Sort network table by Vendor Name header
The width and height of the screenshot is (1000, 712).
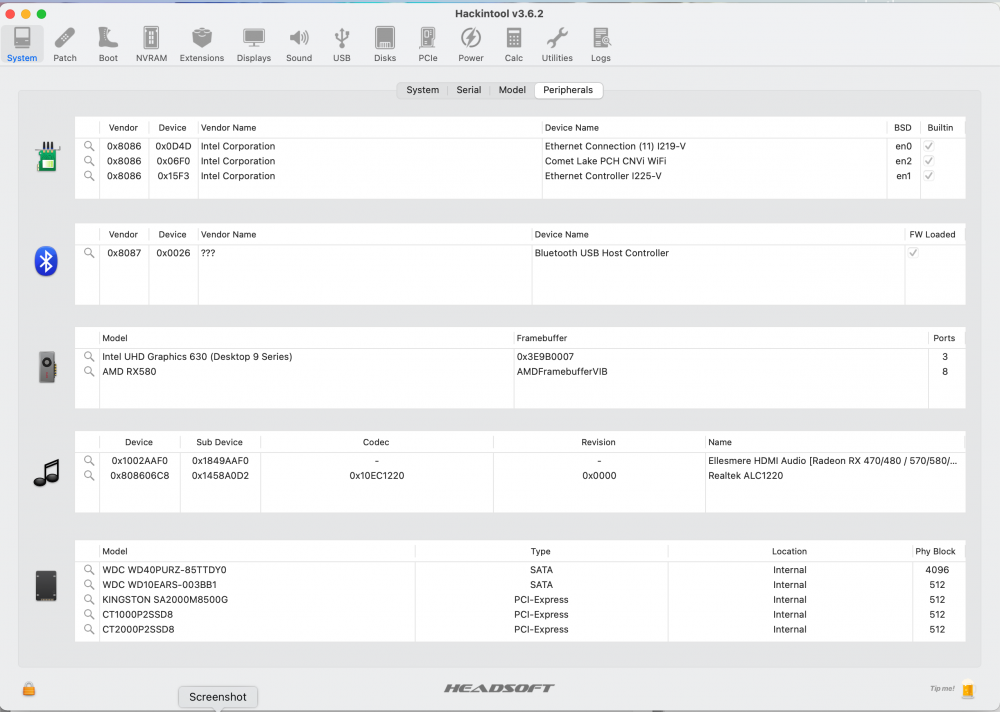click(370, 128)
